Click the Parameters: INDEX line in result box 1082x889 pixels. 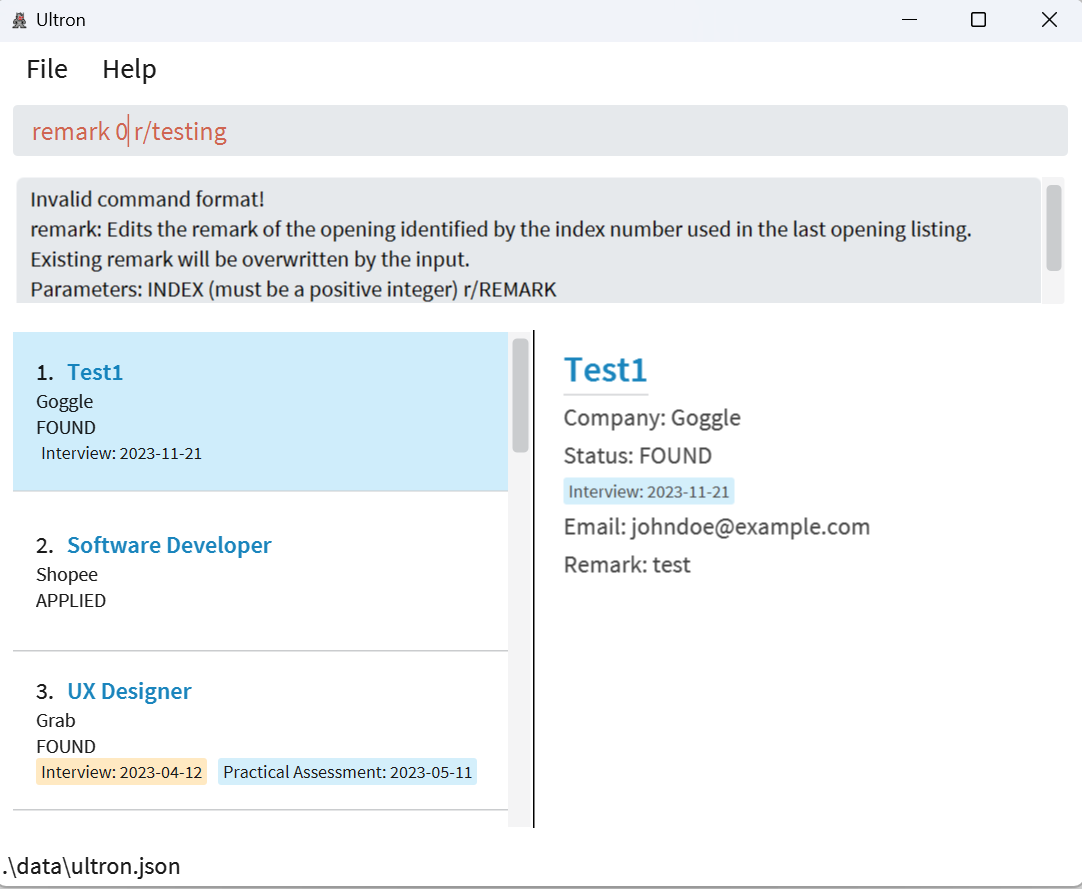pos(293,289)
